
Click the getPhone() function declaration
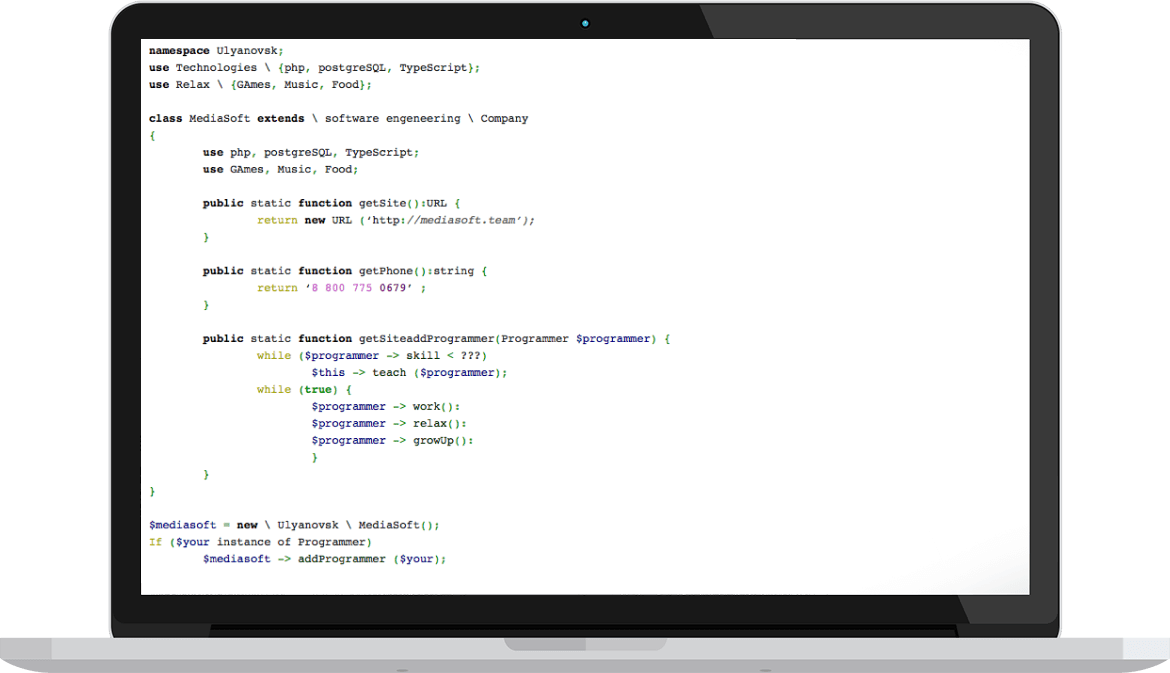point(345,271)
